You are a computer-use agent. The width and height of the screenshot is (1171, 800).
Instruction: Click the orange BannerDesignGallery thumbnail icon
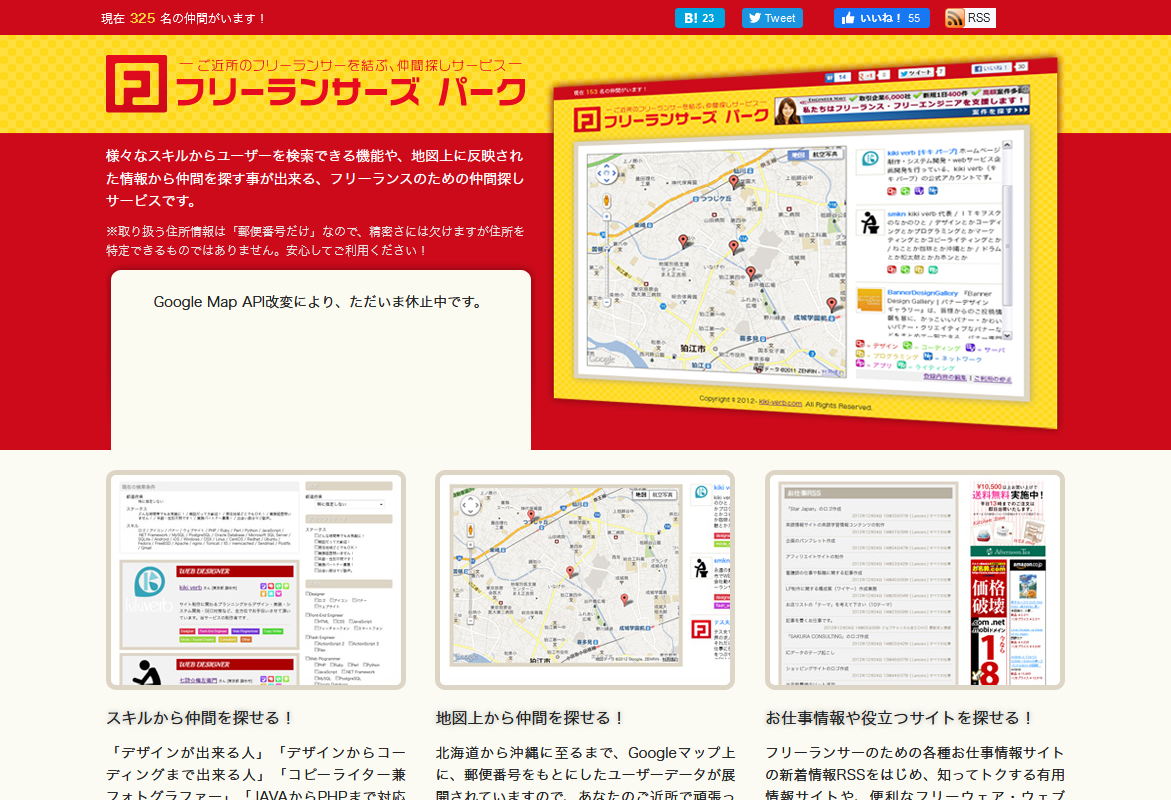coord(869,302)
